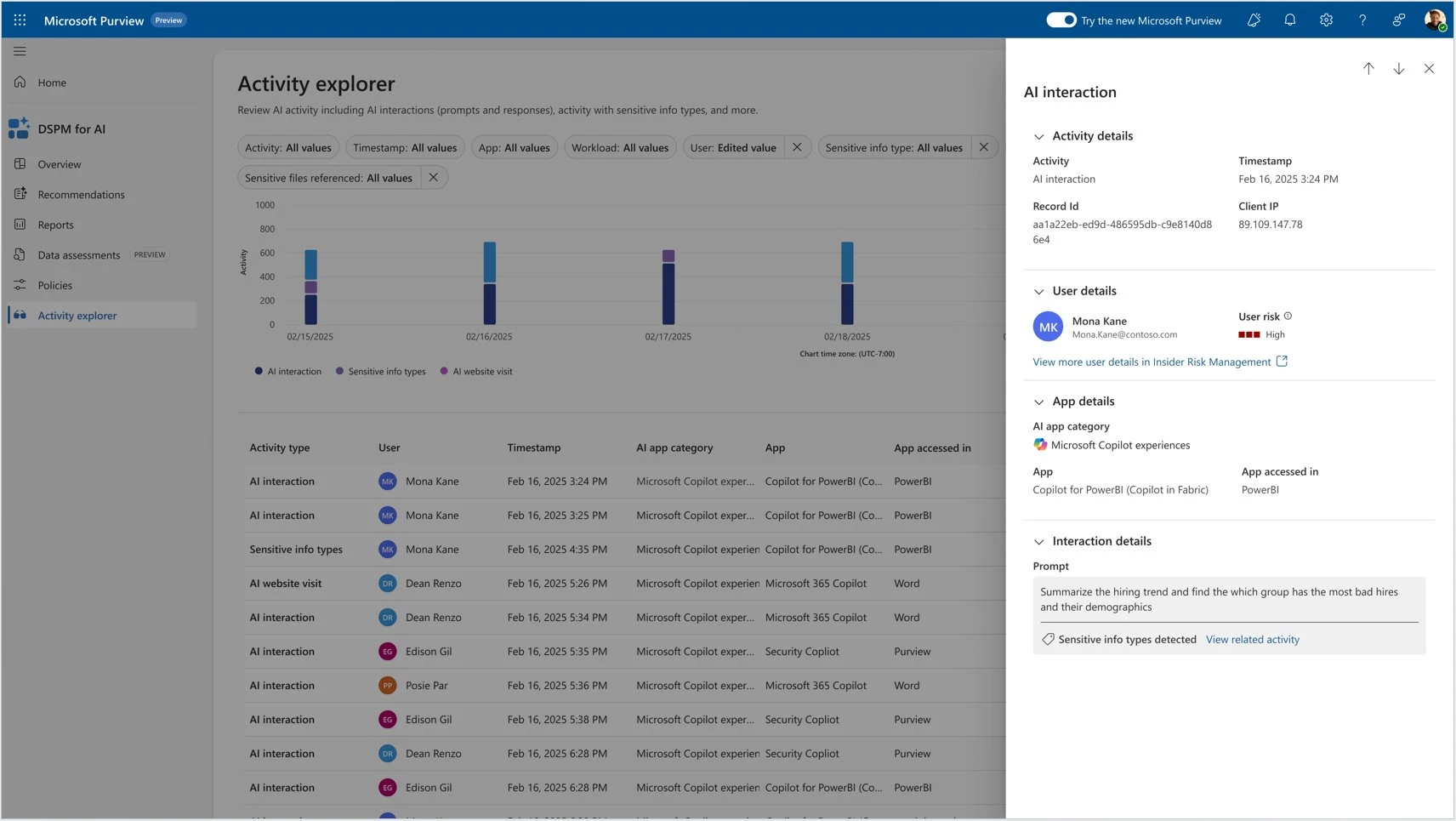
Task: Open the Microsoft 365 app launcher waffle icon
Action: tap(19, 20)
